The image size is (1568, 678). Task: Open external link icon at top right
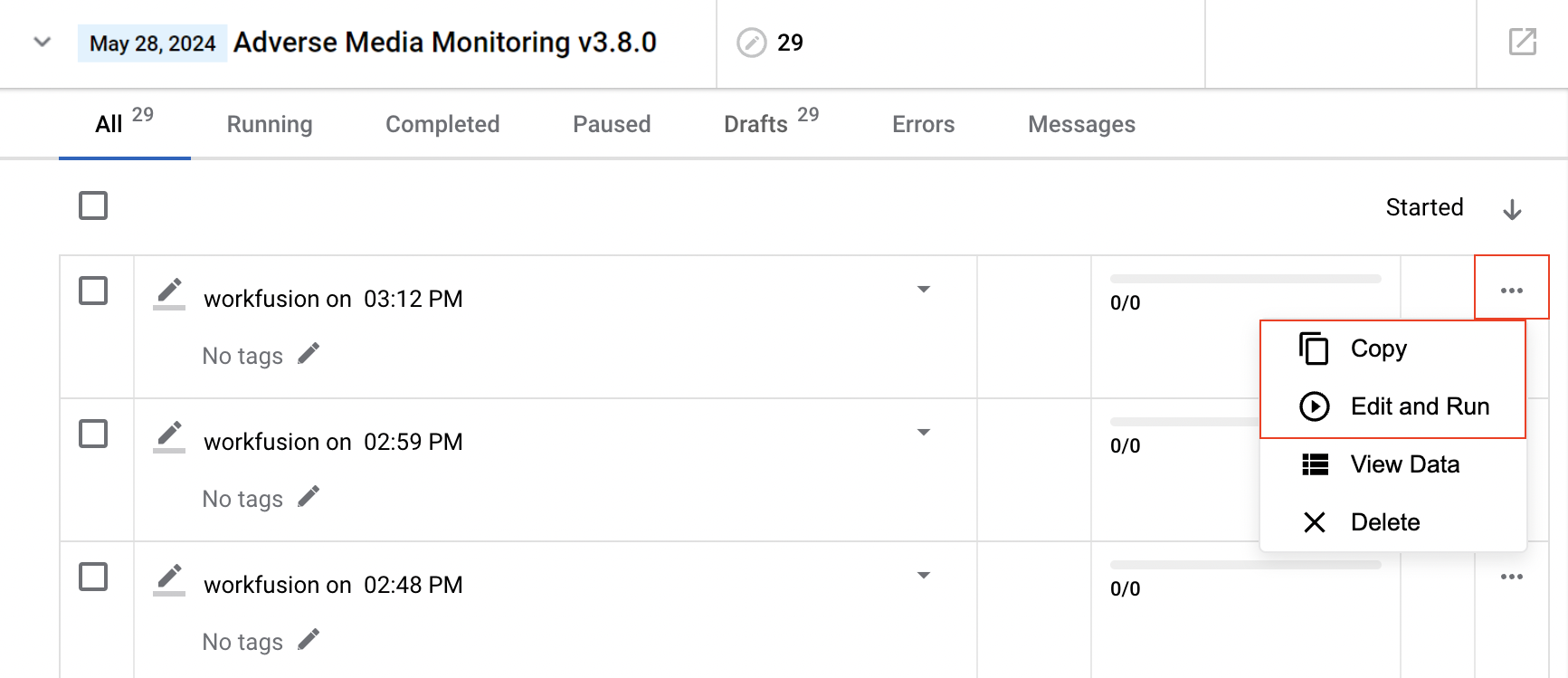1523,42
